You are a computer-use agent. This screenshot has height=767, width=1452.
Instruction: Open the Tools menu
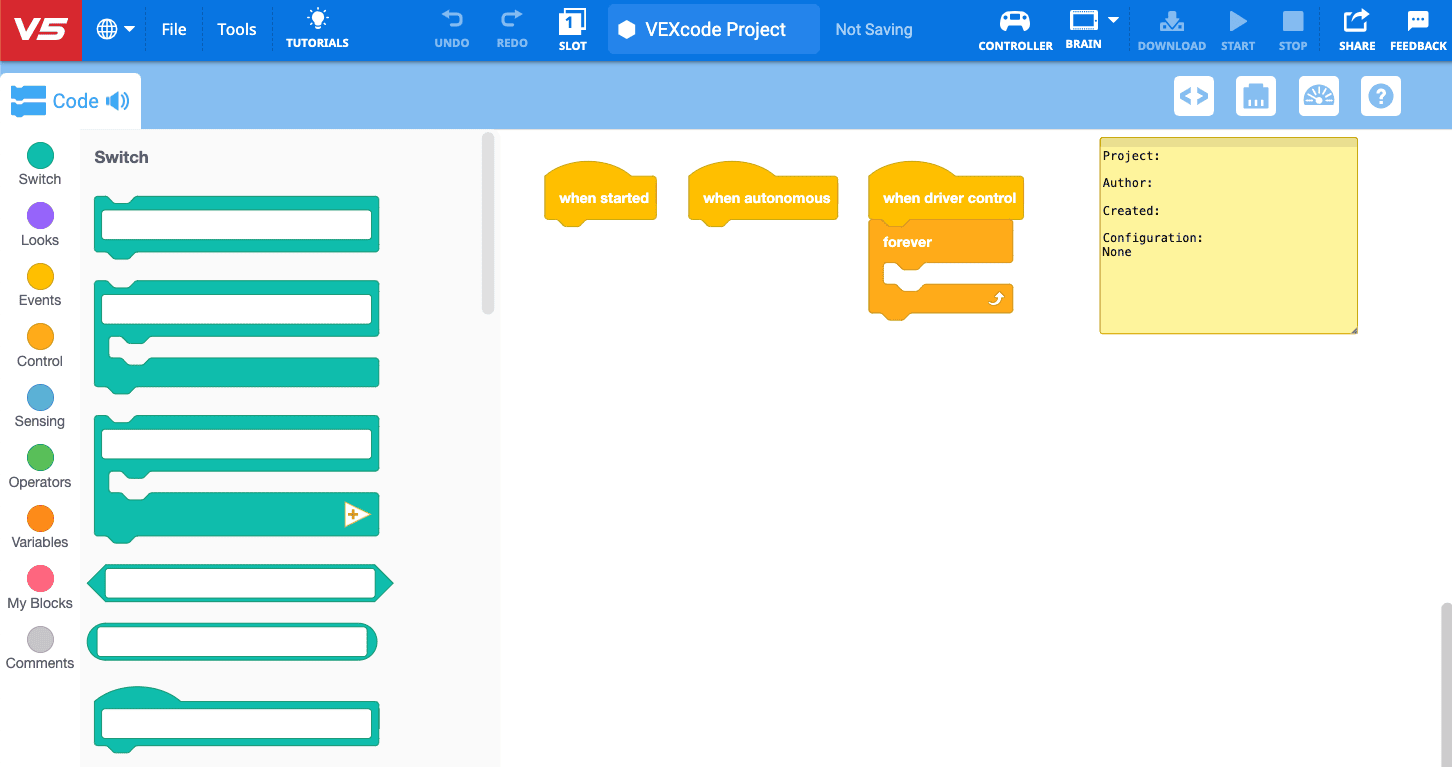(236, 29)
